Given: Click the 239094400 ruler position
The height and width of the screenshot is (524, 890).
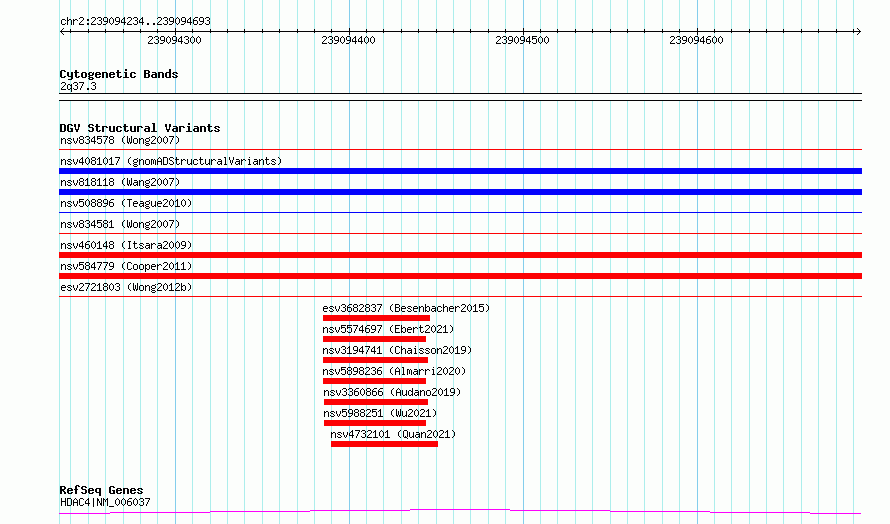Looking at the screenshot, I should 349,40.
